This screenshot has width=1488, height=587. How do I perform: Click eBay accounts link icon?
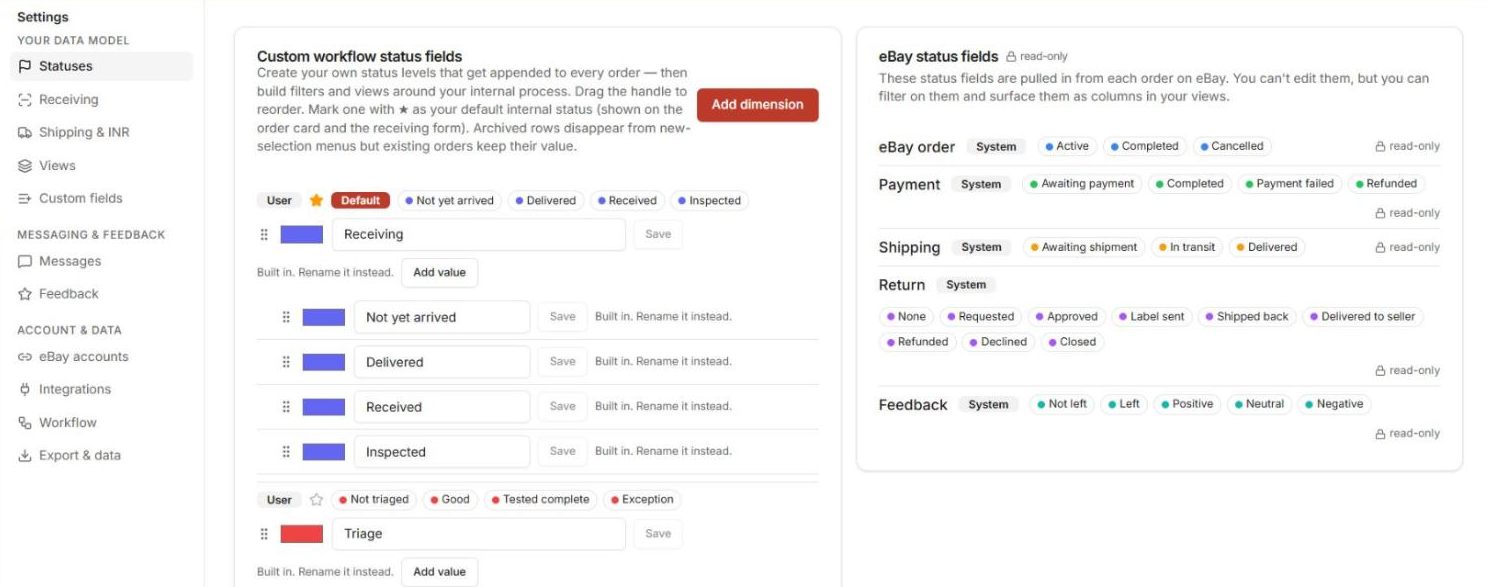tap(25, 356)
